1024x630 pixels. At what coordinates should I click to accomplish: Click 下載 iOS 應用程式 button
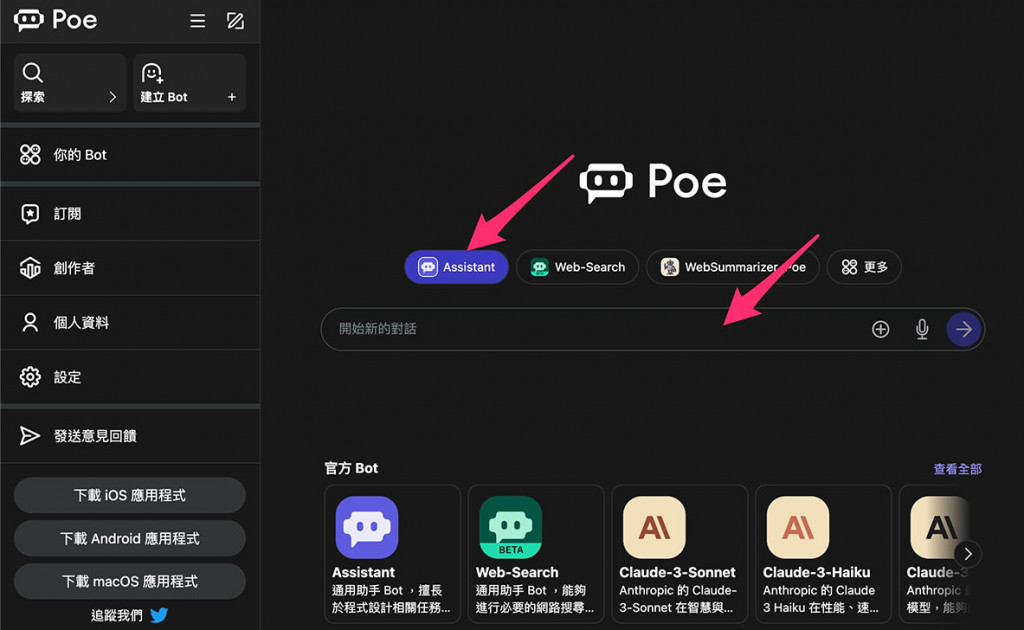click(x=130, y=495)
